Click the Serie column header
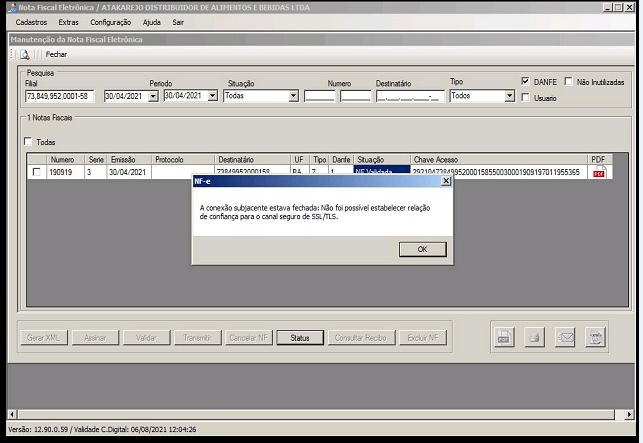 96,160
